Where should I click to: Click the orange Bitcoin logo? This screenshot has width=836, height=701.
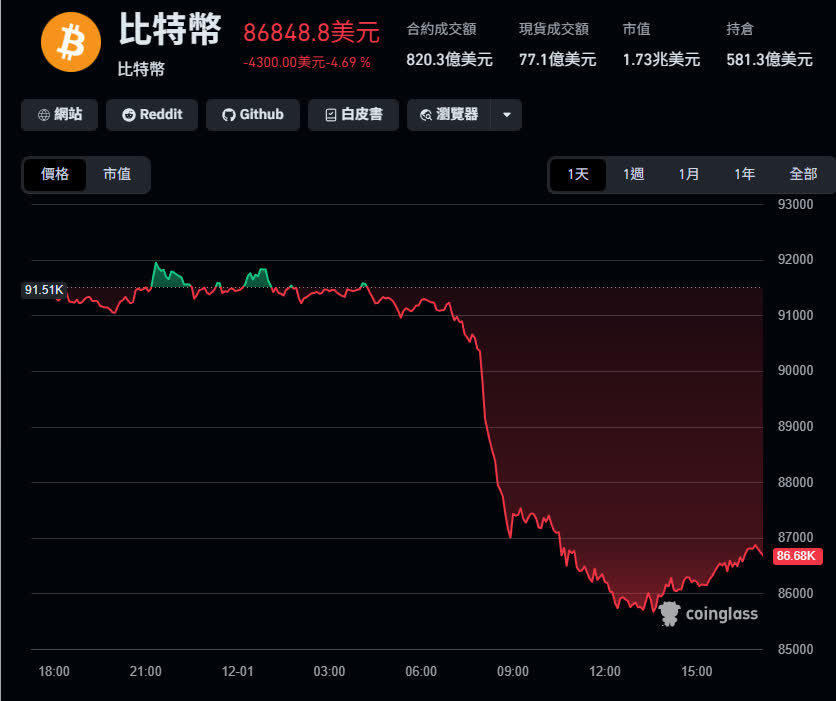coord(71,42)
